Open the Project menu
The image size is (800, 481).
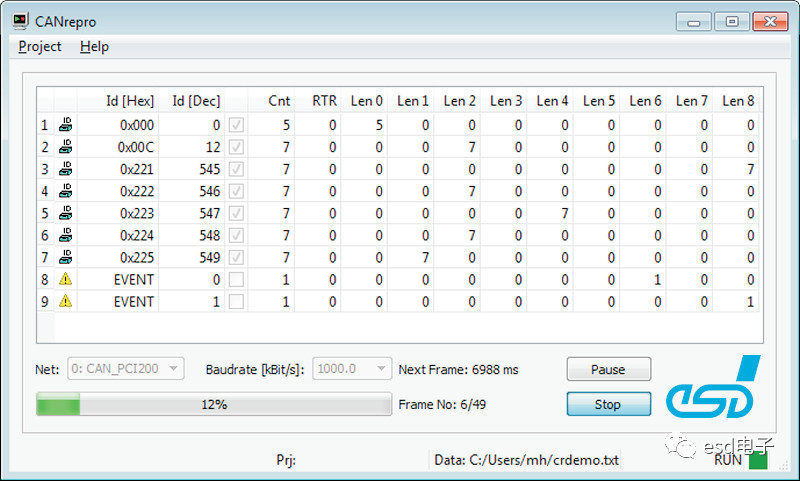tap(40, 47)
